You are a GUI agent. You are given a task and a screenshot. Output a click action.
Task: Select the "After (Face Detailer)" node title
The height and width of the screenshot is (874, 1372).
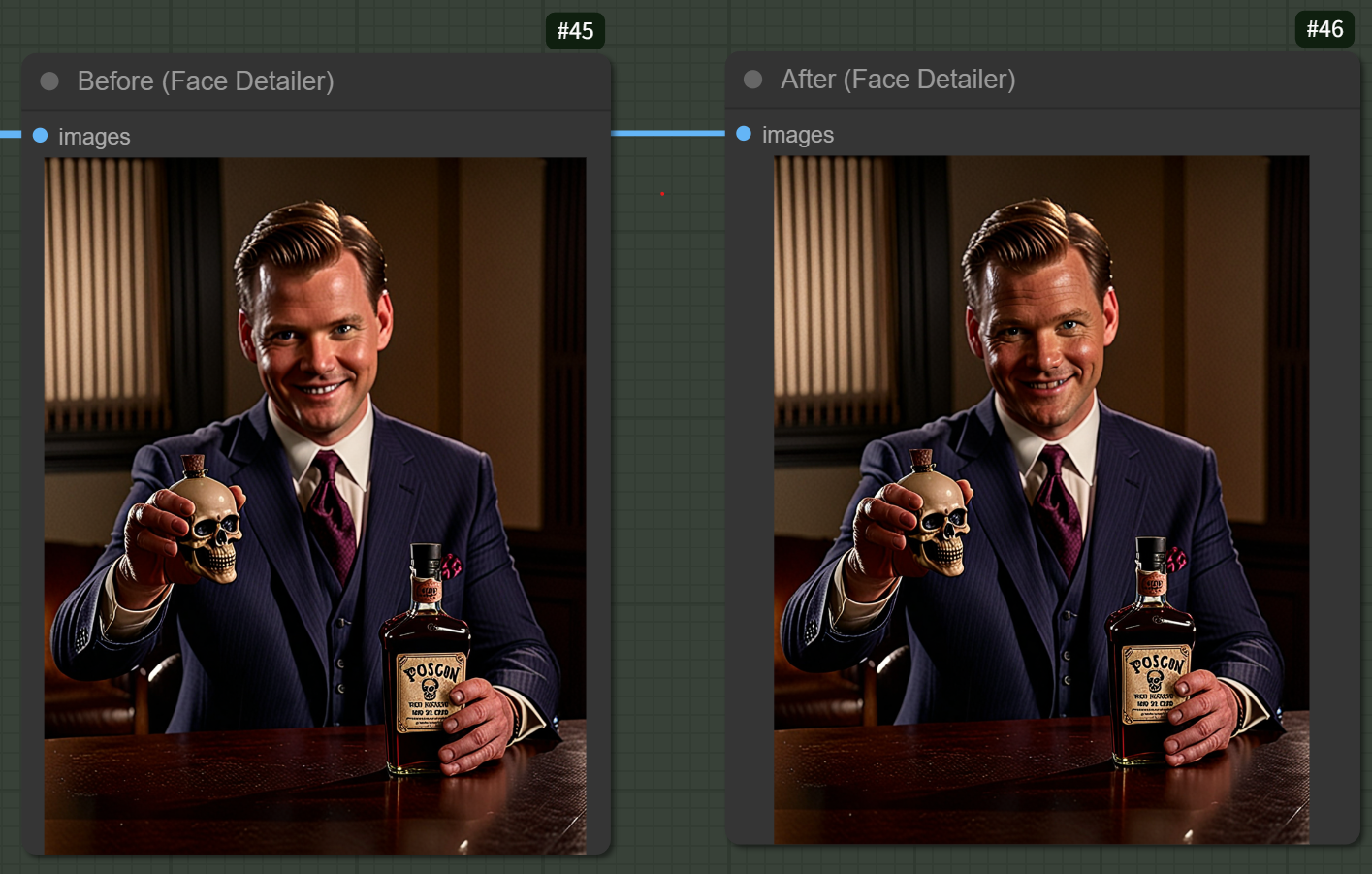pos(898,80)
